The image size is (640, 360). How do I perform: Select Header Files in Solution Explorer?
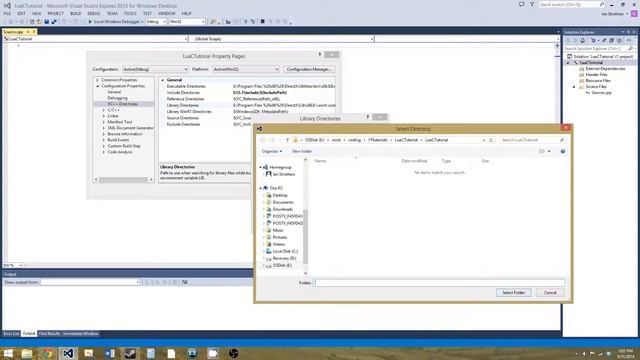pyautogui.click(x=596, y=75)
